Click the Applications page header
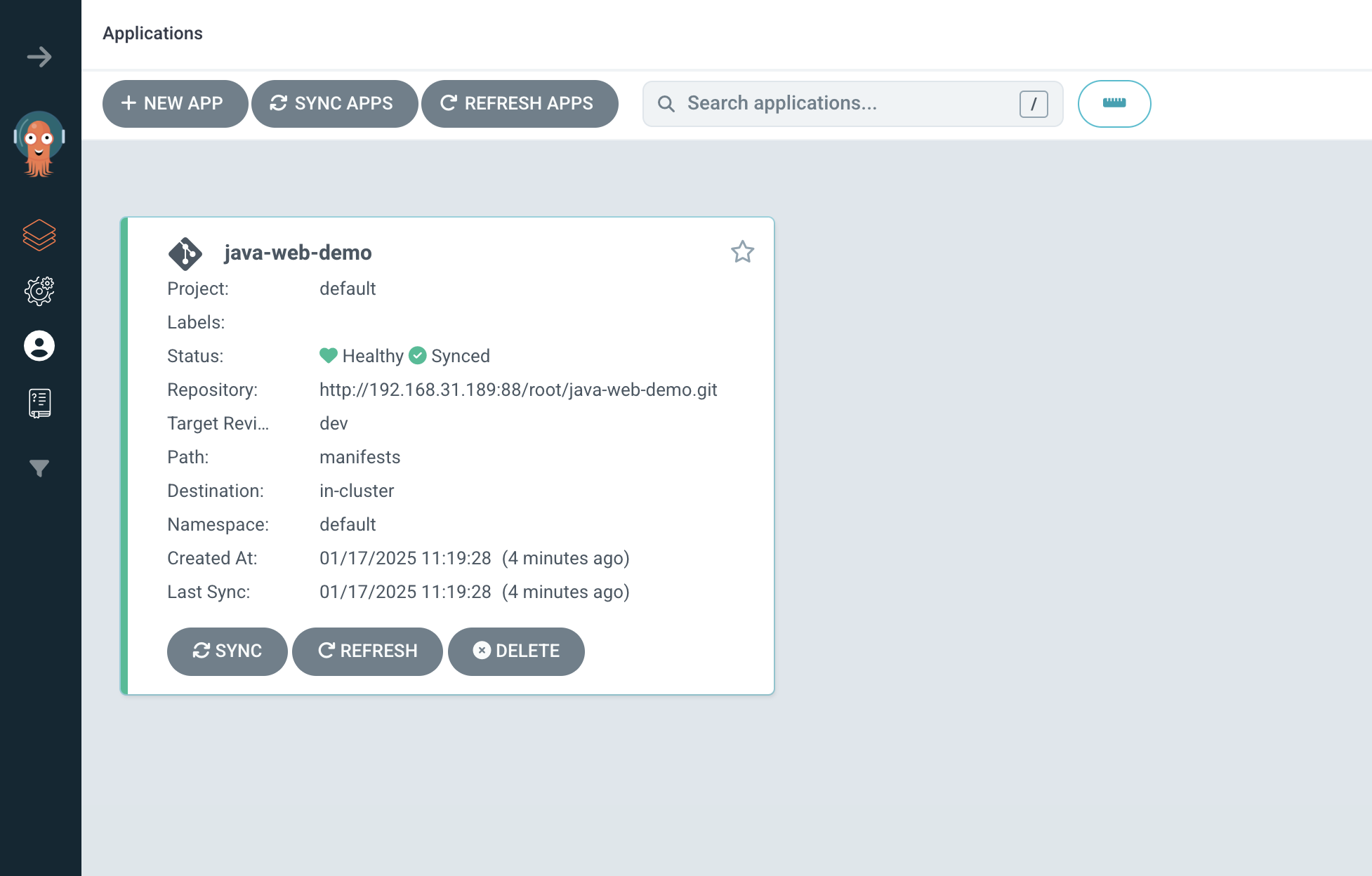1372x876 pixels. (x=152, y=34)
